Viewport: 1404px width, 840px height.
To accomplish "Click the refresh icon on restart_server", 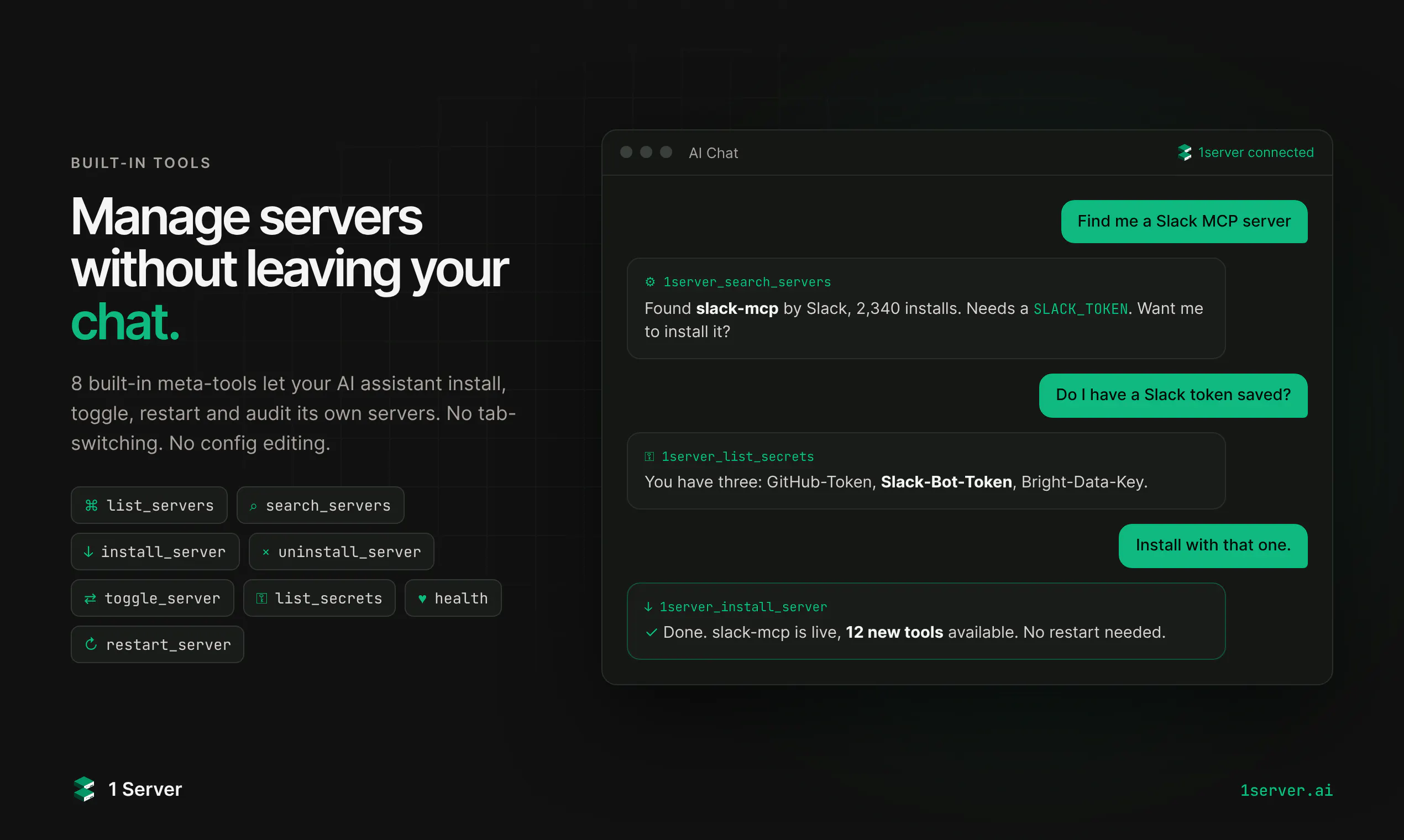I will coord(91,644).
